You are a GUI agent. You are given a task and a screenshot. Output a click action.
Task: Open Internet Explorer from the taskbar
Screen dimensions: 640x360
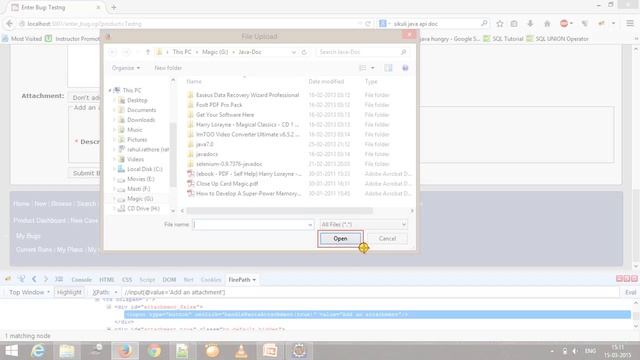(38, 351)
